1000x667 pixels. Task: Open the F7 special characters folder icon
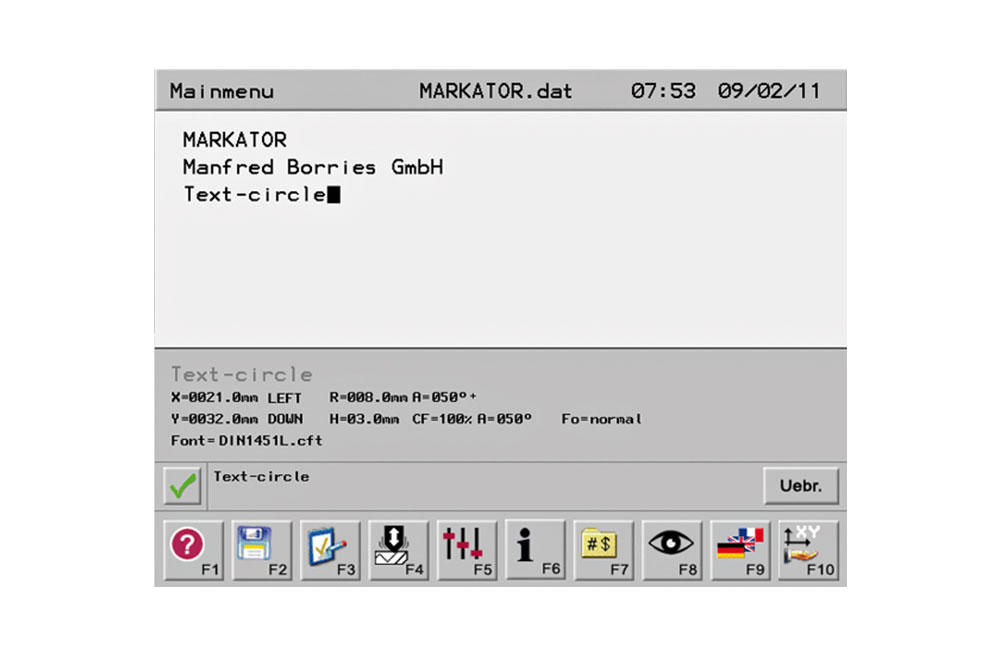(604, 550)
